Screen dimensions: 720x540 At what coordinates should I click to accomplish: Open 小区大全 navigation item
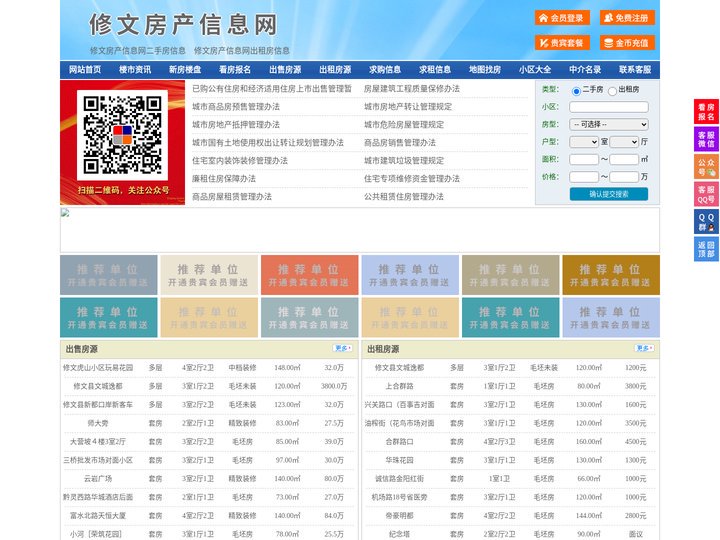click(535, 70)
